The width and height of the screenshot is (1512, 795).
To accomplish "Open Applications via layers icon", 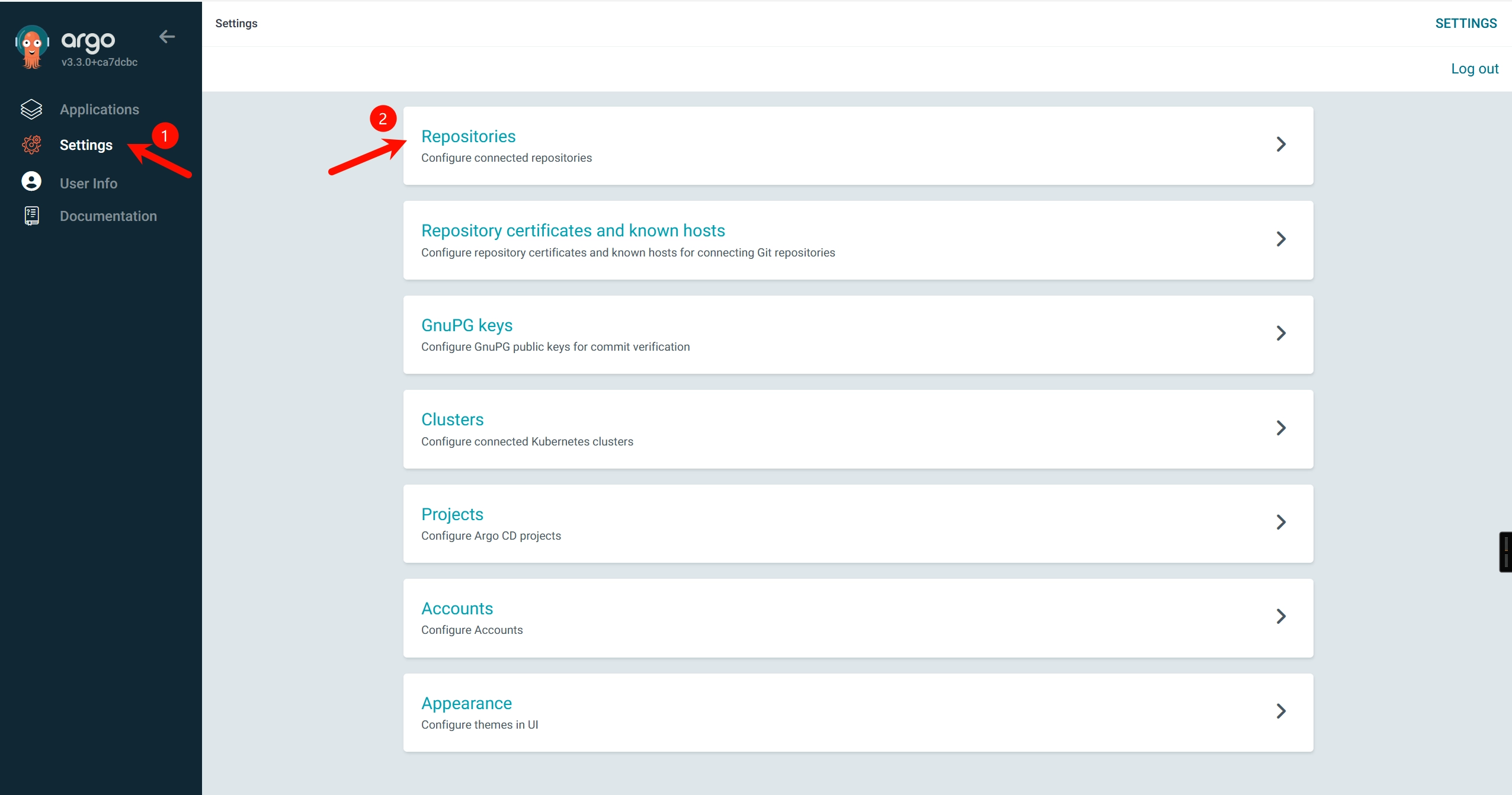I will pyautogui.click(x=31, y=109).
